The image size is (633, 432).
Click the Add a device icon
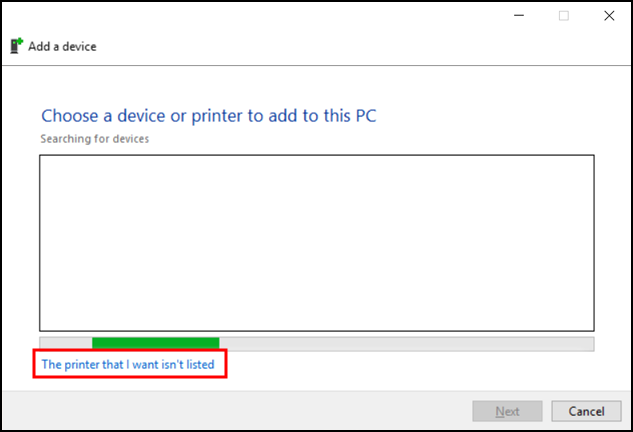tap(16, 46)
